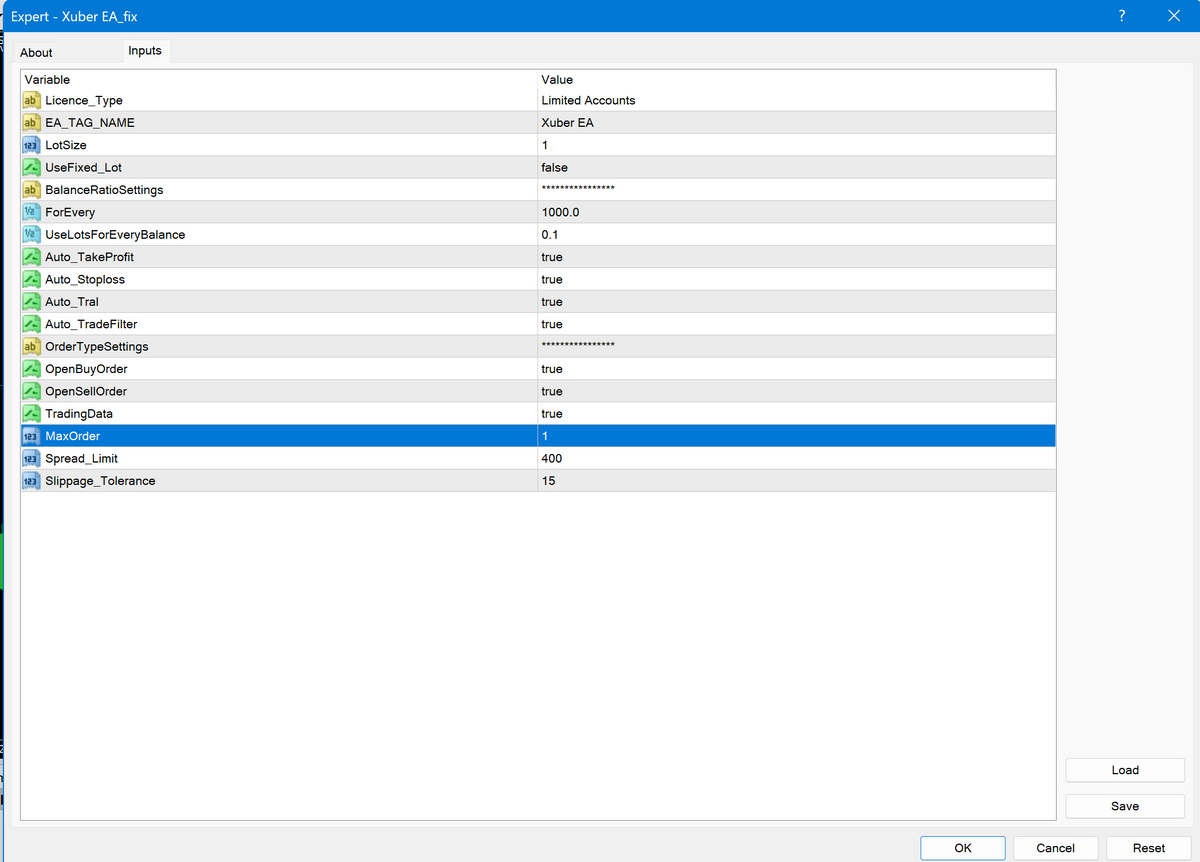1200x862 pixels.
Task: Toggle the UseFixed_Lot false value
Action: [554, 167]
